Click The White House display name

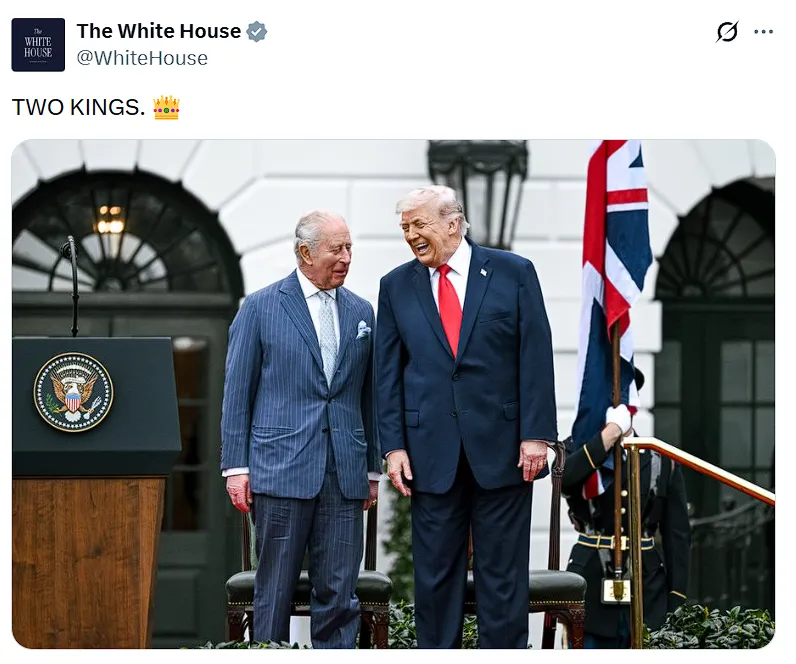tap(159, 31)
